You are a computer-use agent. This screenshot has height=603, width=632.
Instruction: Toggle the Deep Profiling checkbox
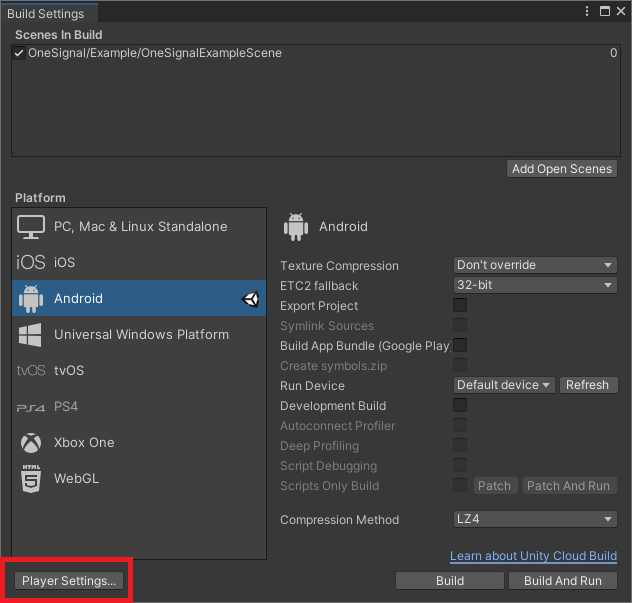coord(460,445)
